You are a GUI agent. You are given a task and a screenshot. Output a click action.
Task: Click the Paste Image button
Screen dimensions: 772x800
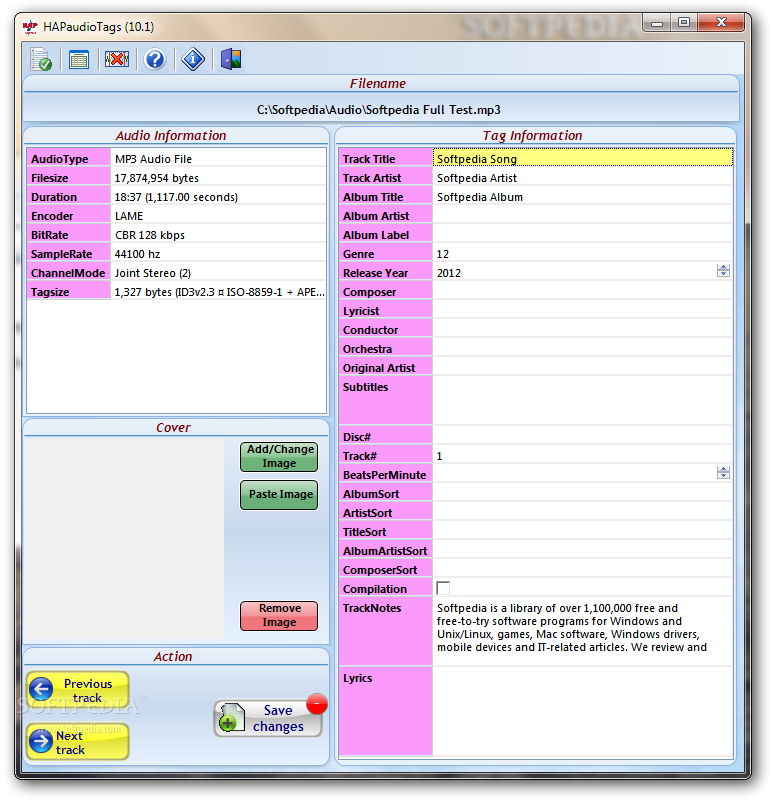pyautogui.click(x=279, y=494)
